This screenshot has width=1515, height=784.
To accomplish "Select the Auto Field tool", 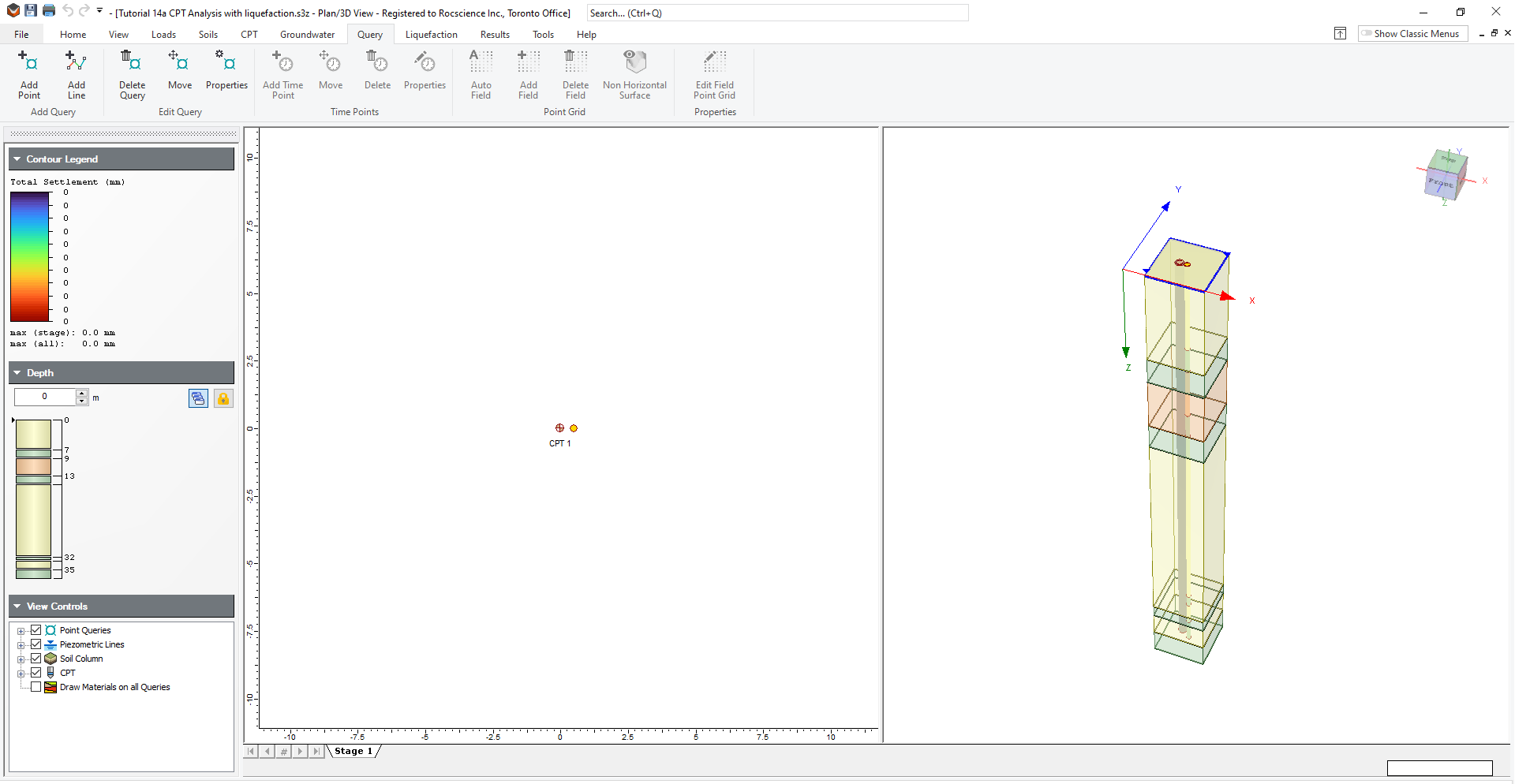I will pos(481,75).
